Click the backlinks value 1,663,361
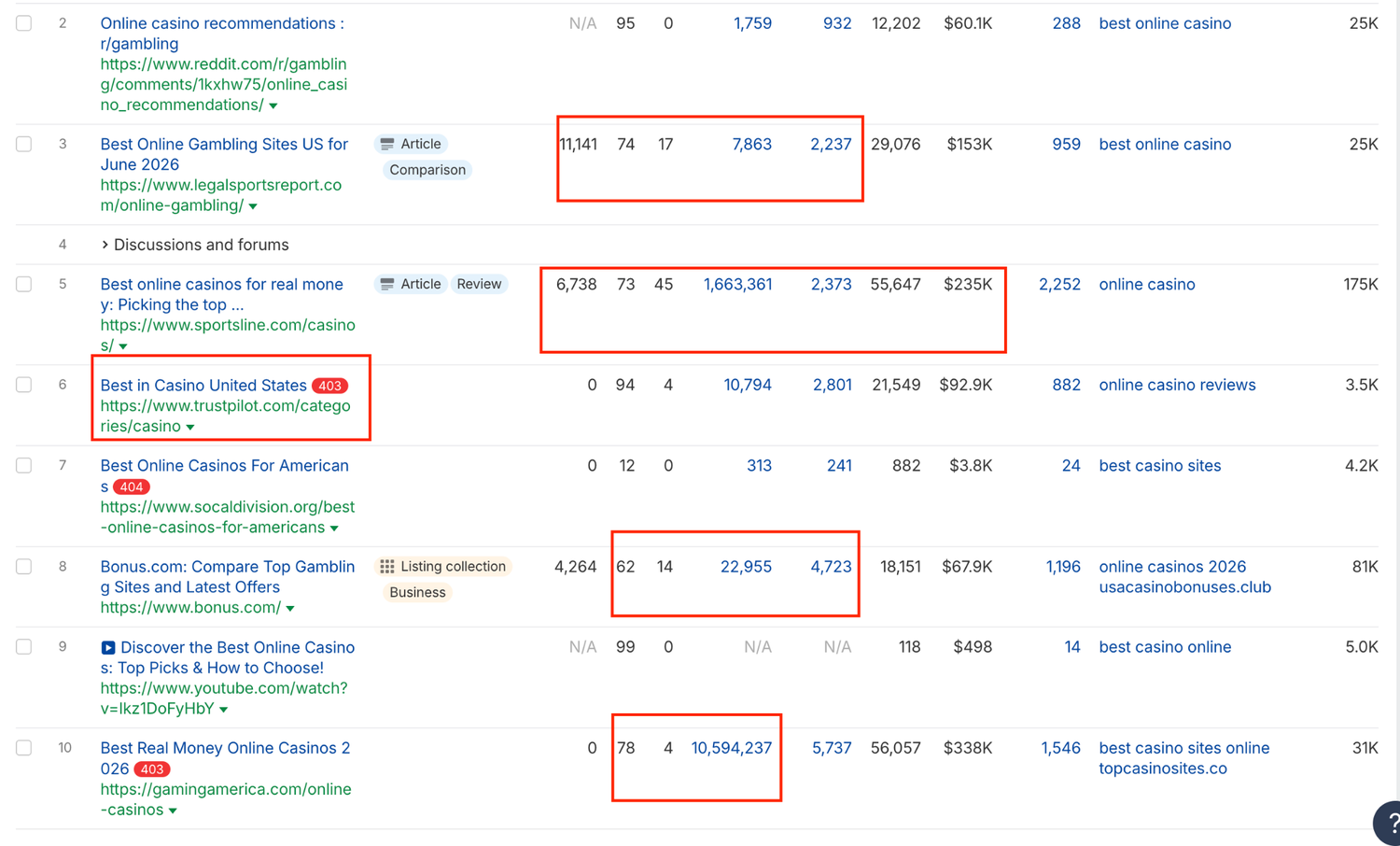The height and width of the screenshot is (846, 1400). (x=737, y=284)
